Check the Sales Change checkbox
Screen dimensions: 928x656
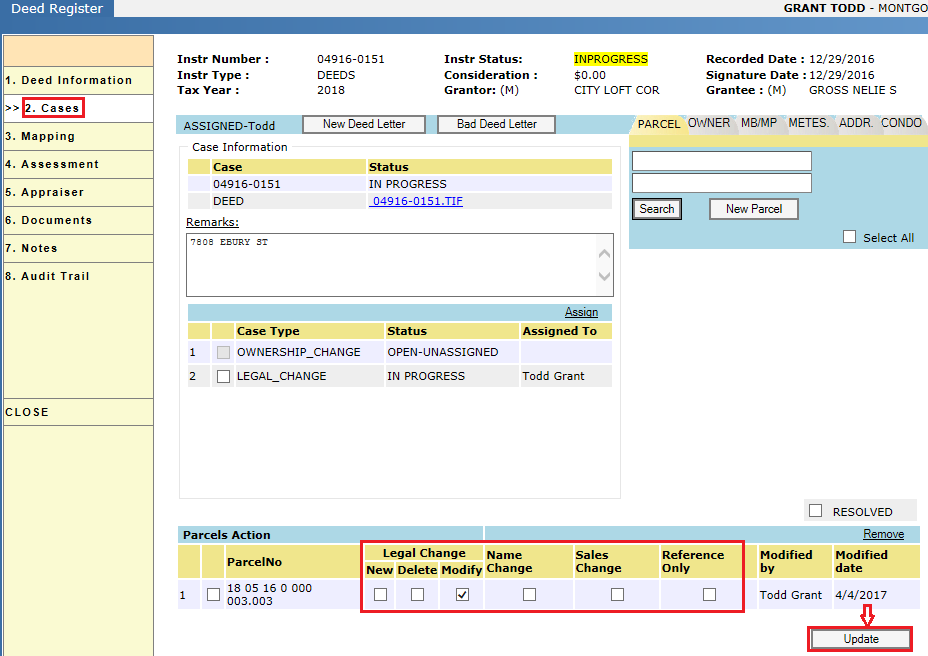617,594
